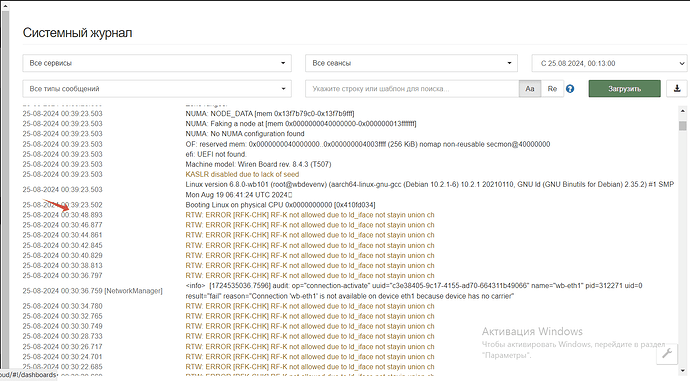Select 'Linux version 6.8.0-wb101' log message

[429, 190]
